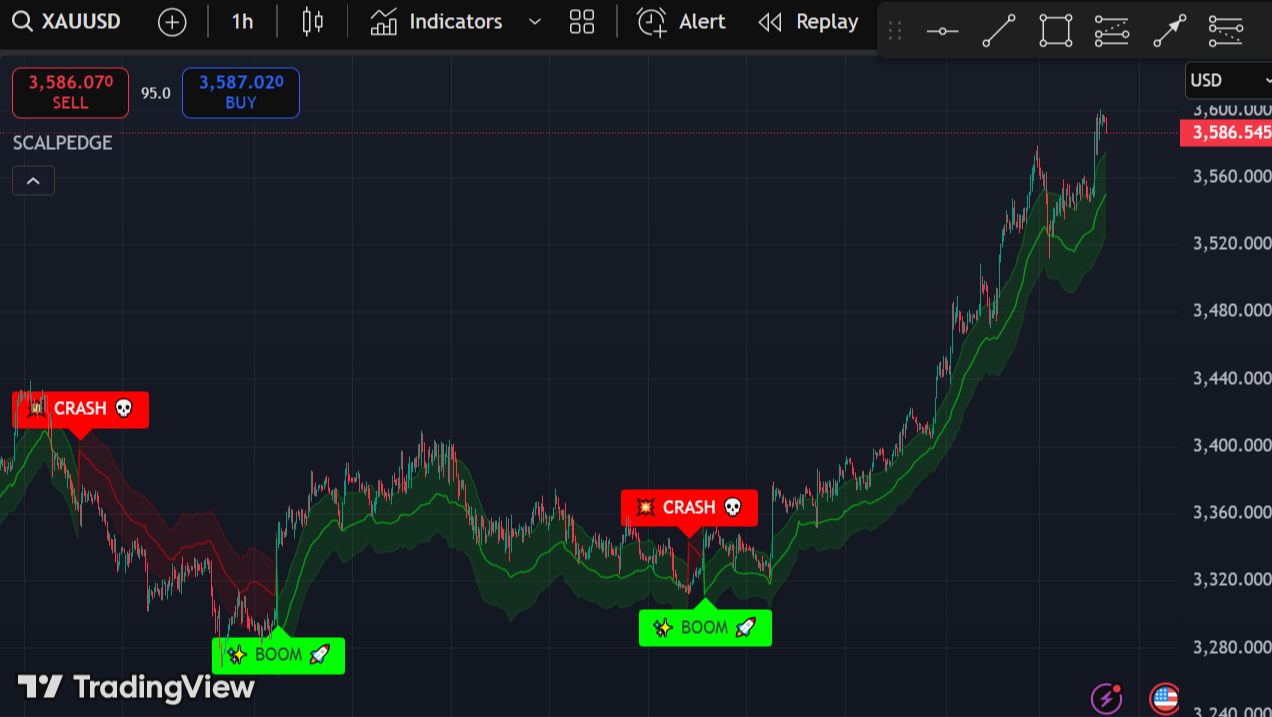The image size is (1272, 717).
Task: Click the purple lightning bolt icon
Action: coord(1107,698)
